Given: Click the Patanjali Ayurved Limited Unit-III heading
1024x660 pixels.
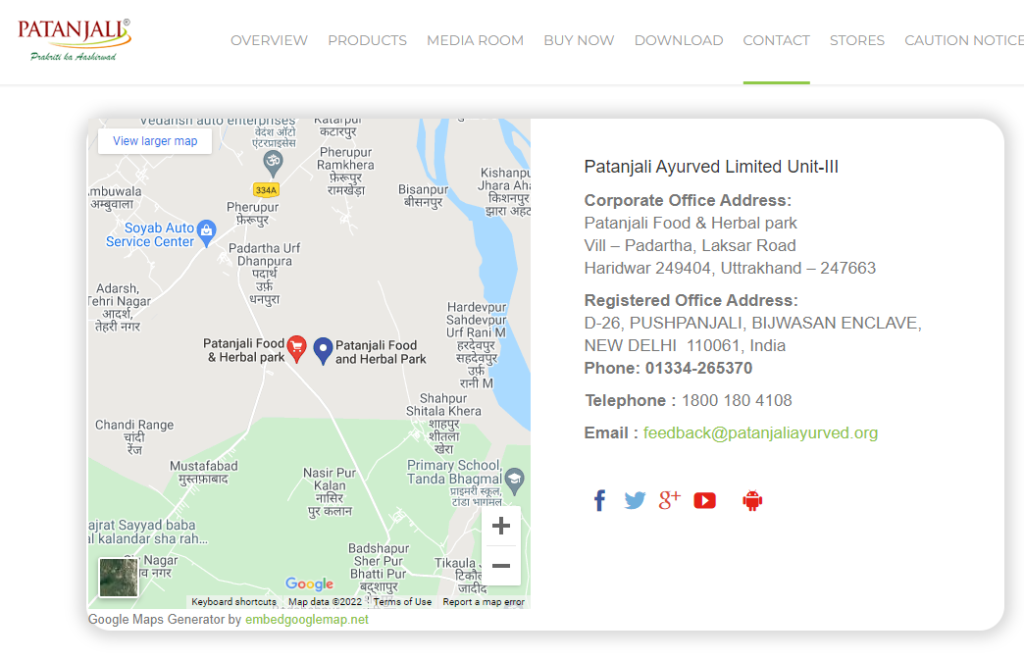Looking at the screenshot, I should 711,167.
